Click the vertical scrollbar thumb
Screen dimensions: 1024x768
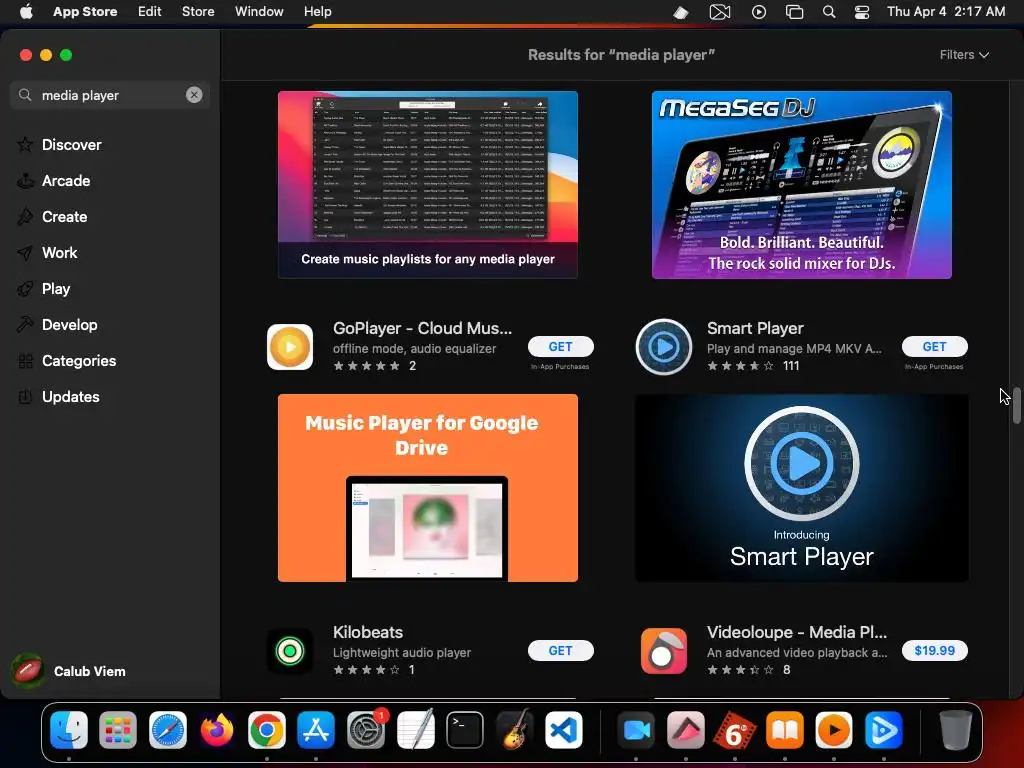click(x=1016, y=405)
